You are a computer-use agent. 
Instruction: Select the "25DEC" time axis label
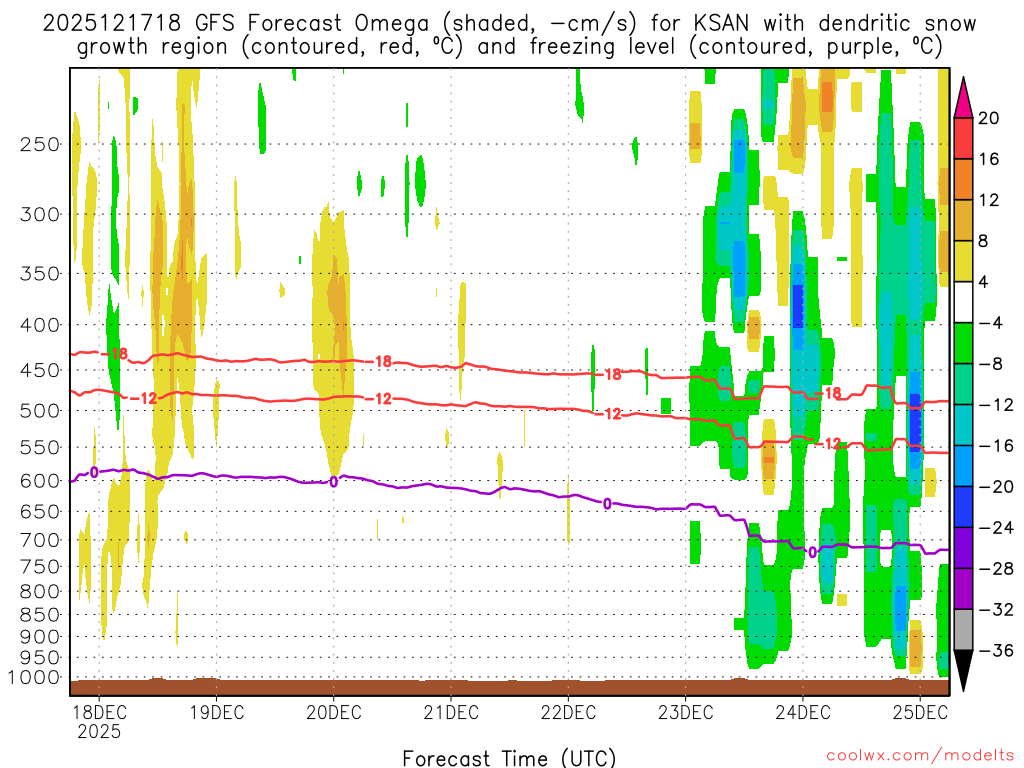pos(920,712)
